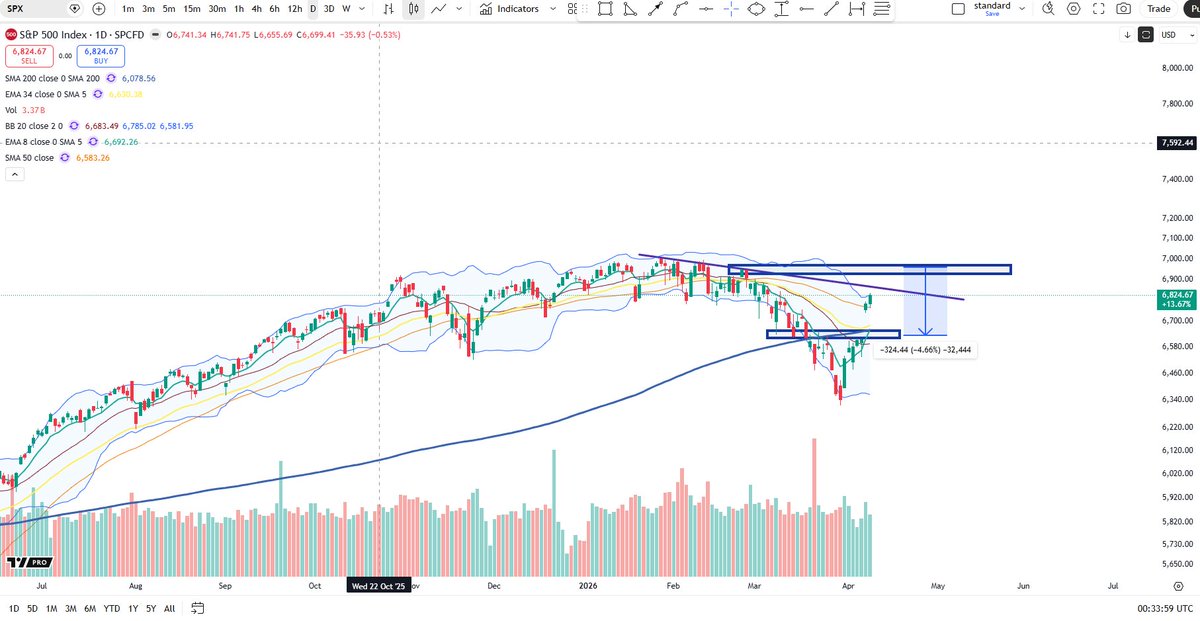Select the curve drawing tool
This screenshot has height=621, width=1200.
680,9
